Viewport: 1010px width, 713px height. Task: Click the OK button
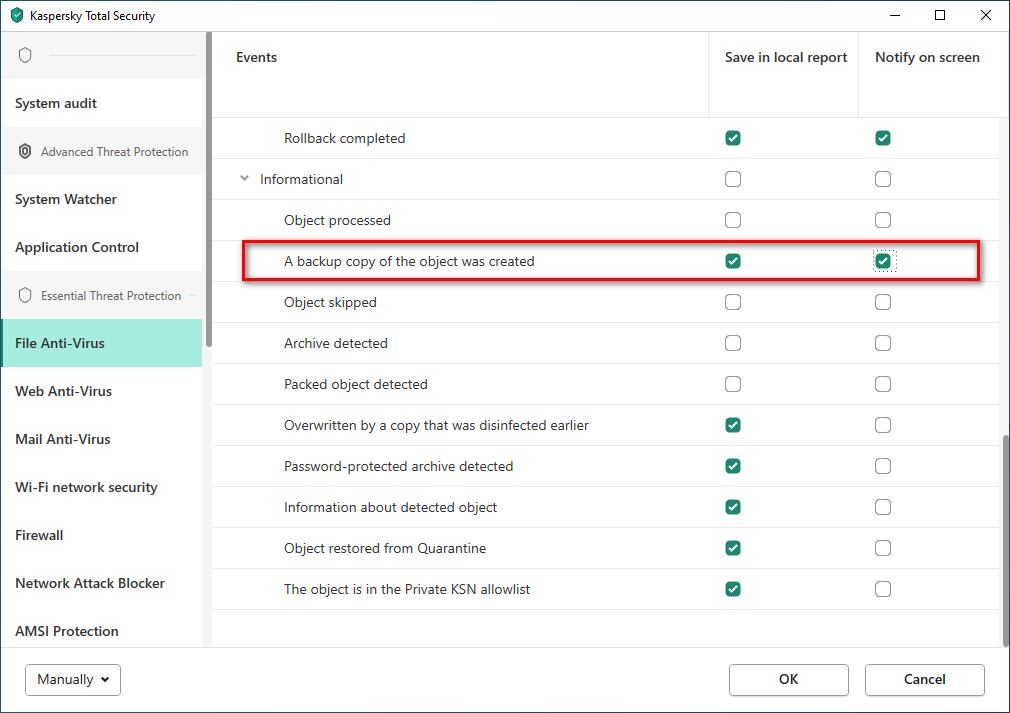coord(788,679)
